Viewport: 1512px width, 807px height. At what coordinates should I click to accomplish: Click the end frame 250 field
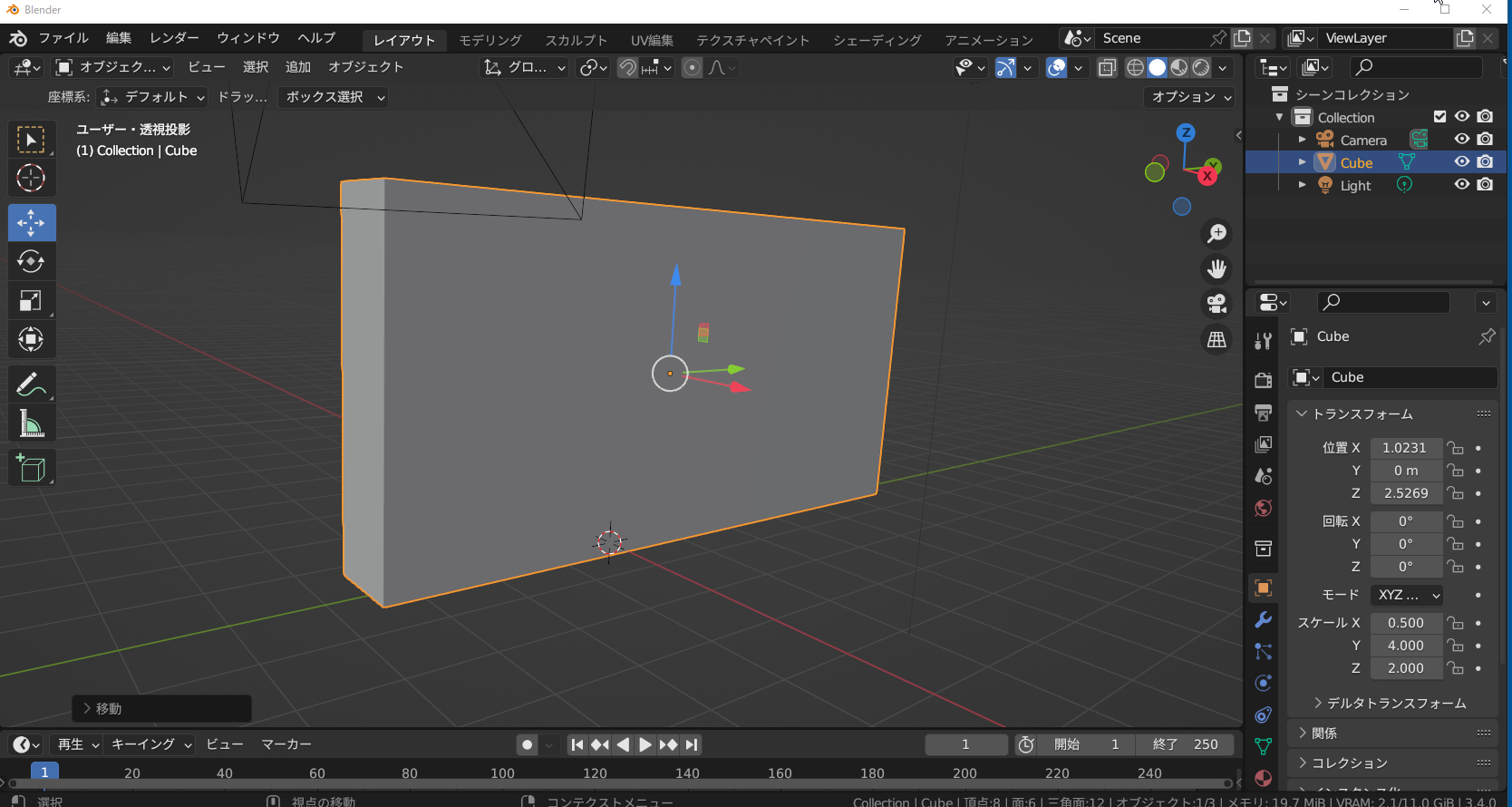1186,744
